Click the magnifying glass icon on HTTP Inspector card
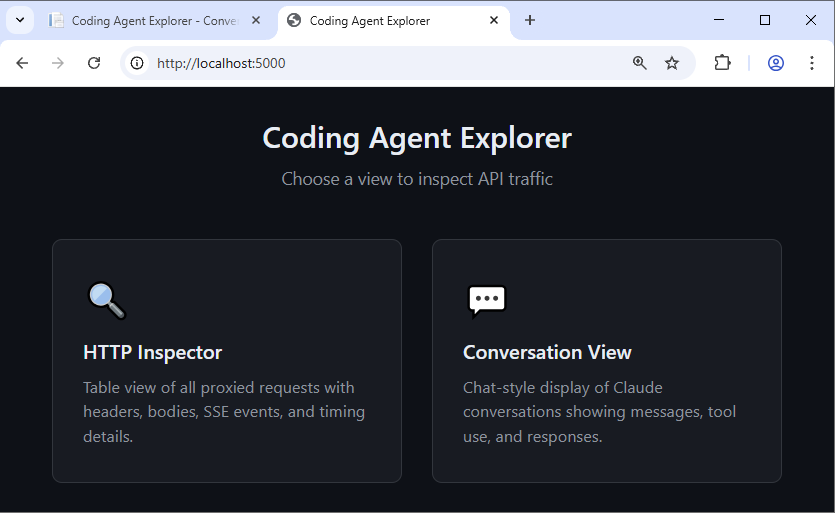Screen dimensions: 835x513 pyautogui.click(x=106, y=300)
